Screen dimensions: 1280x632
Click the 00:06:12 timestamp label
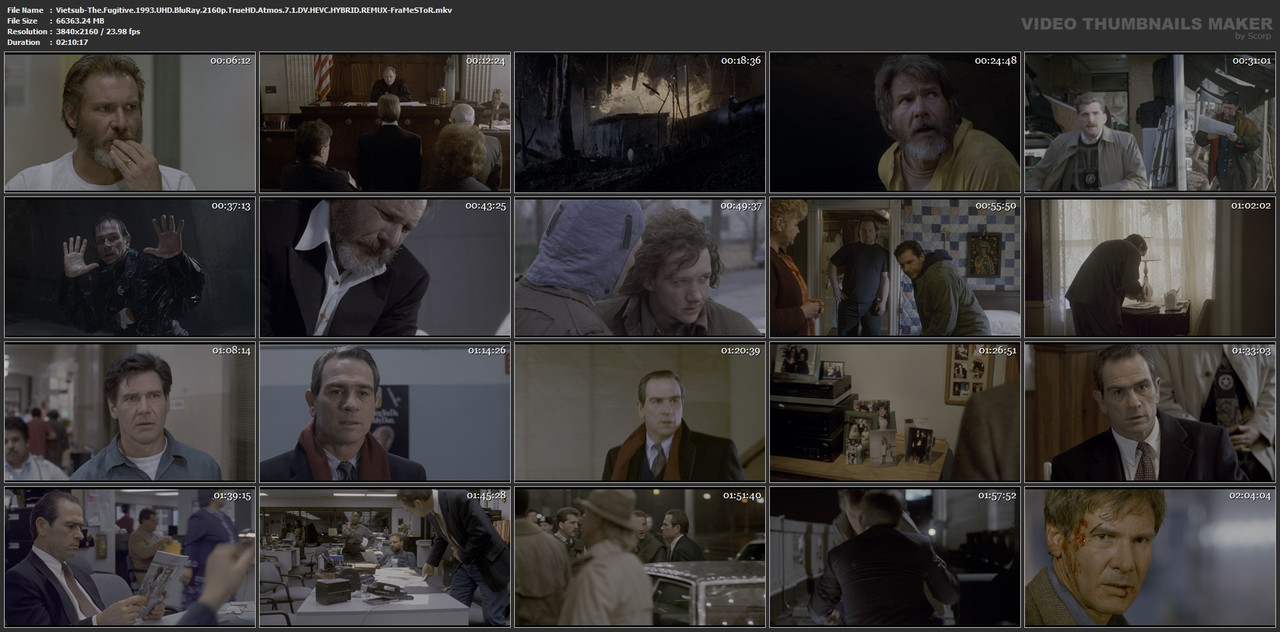tap(231, 61)
